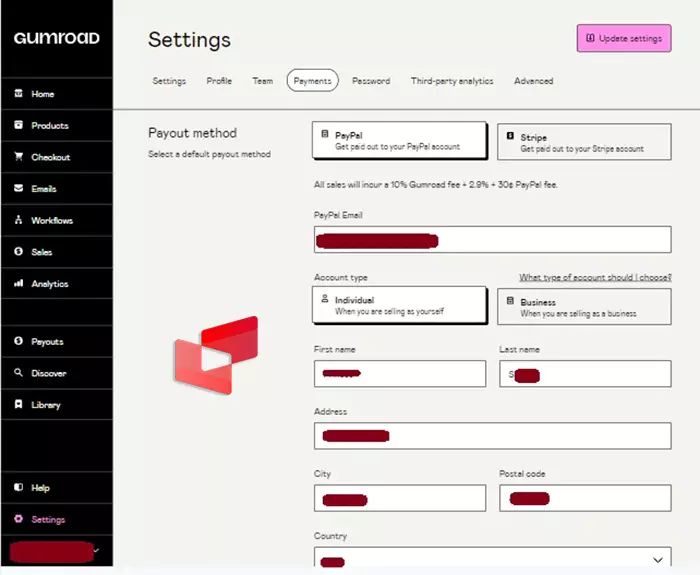This screenshot has width=700, height=575.
Task: Focus the First name field
Action: tap(400, 374)
